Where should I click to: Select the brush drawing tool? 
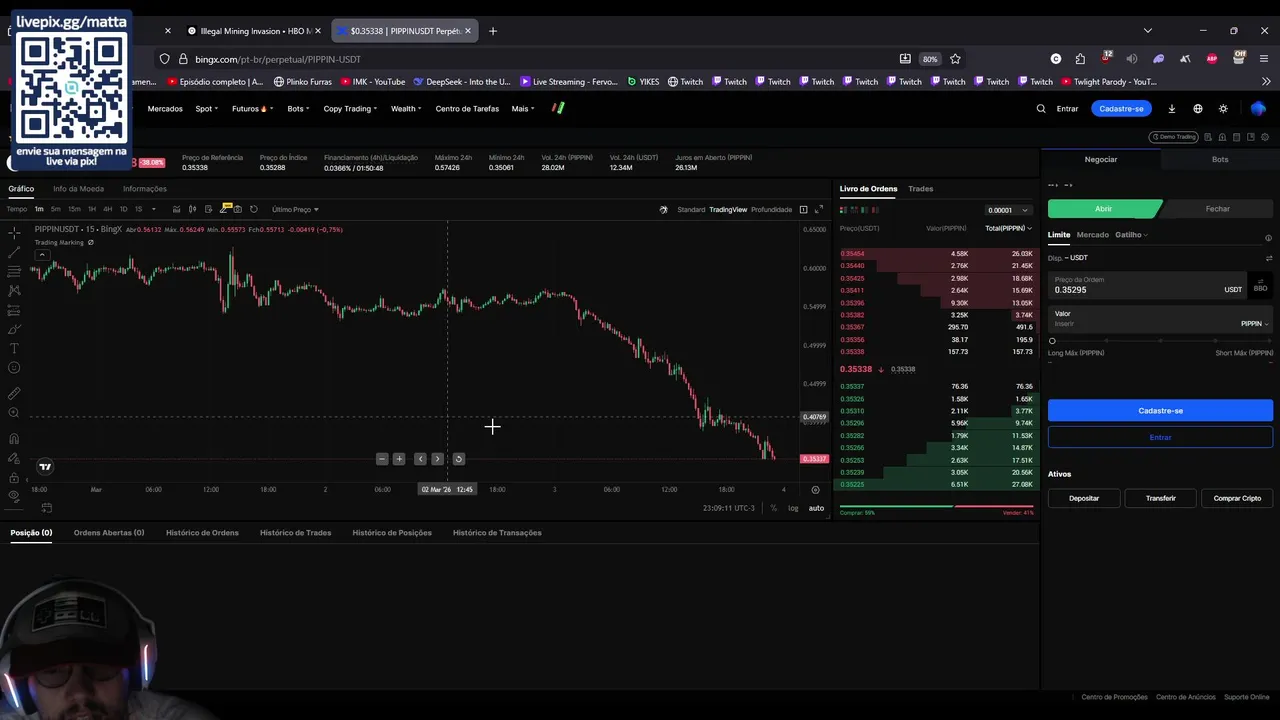[x=14, y=329]
